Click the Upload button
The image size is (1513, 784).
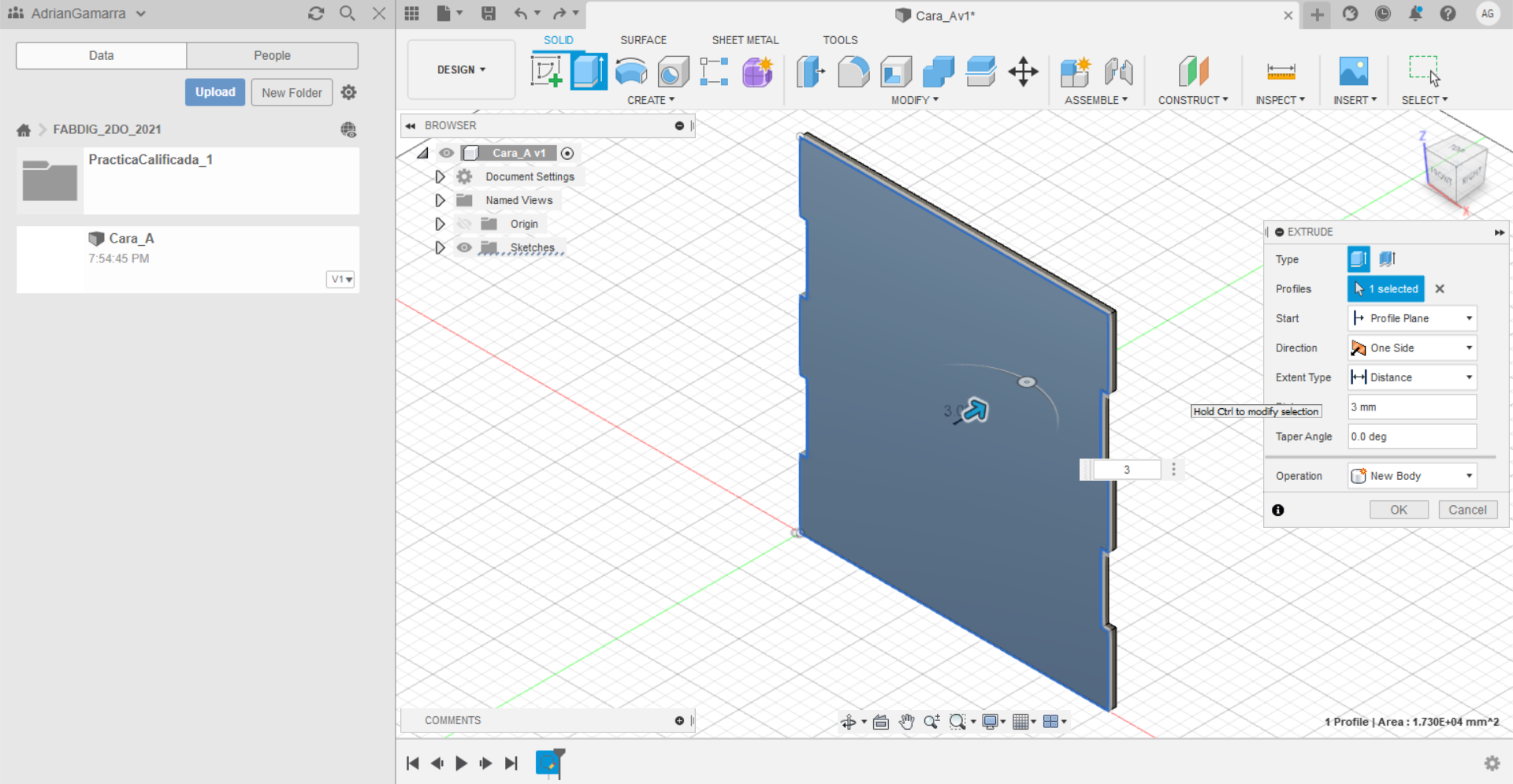point(215,92)
